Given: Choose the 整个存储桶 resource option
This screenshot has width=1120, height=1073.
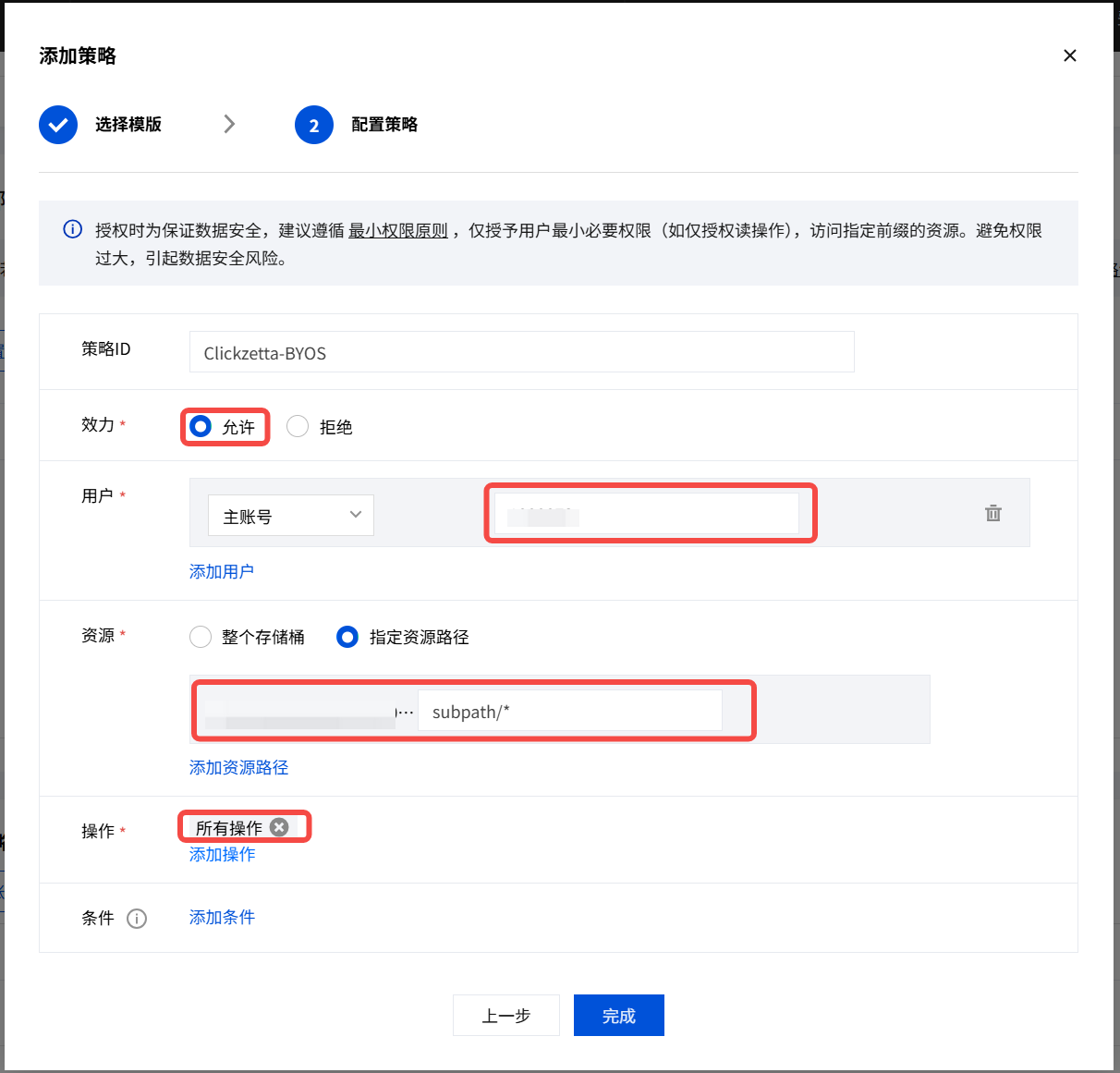Looking at the screenshot, I should click(x=201, y=637).
